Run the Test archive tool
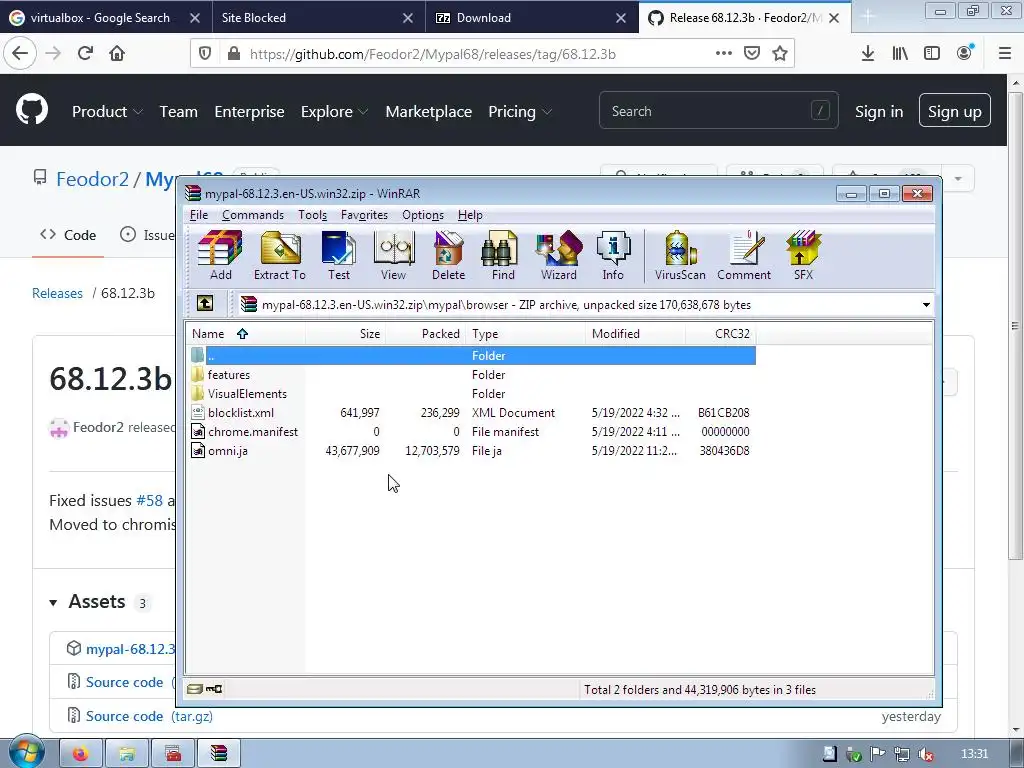 [338, 255]
